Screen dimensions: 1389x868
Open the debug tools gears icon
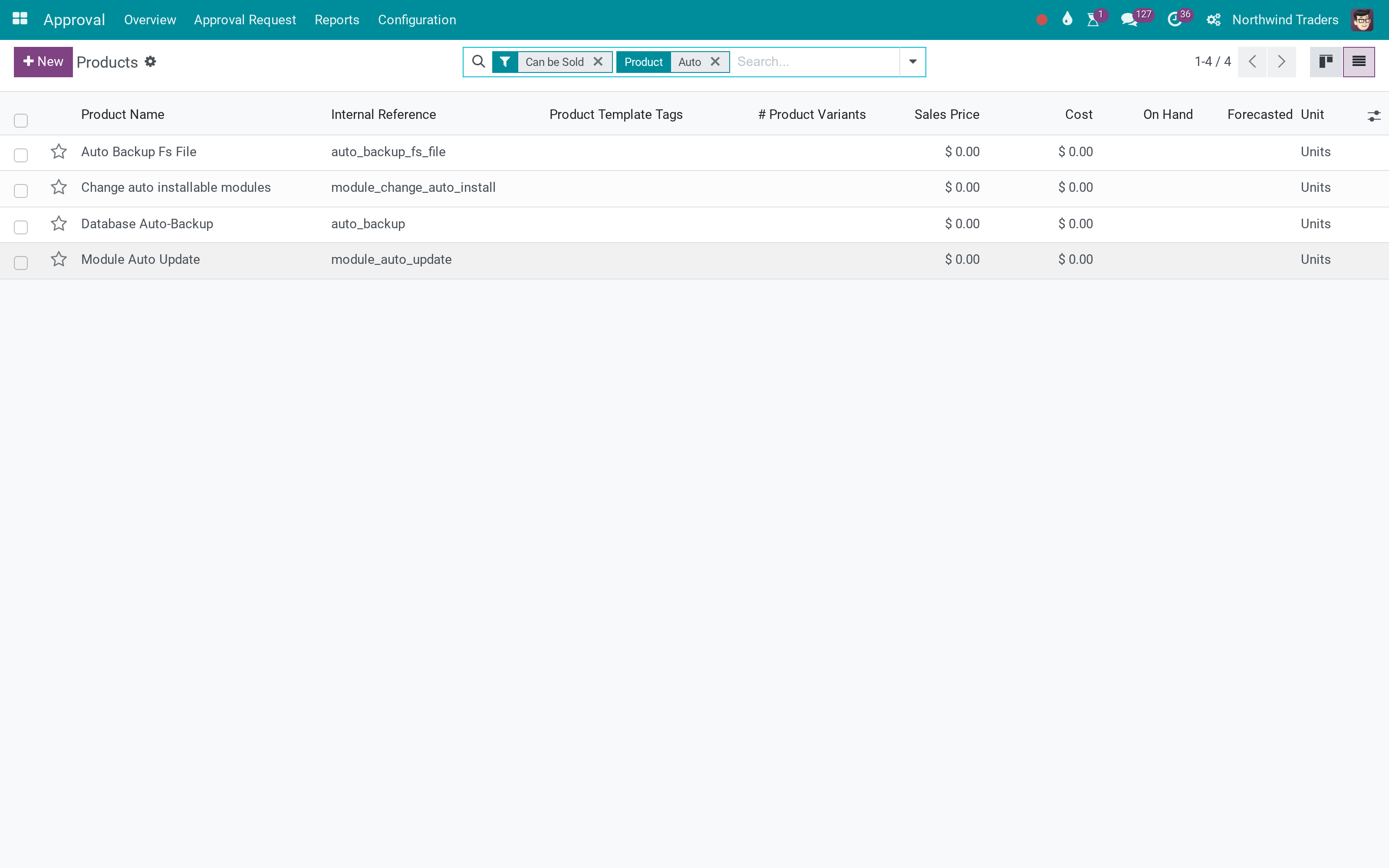pyautogui.click(x=1213, y=20)
